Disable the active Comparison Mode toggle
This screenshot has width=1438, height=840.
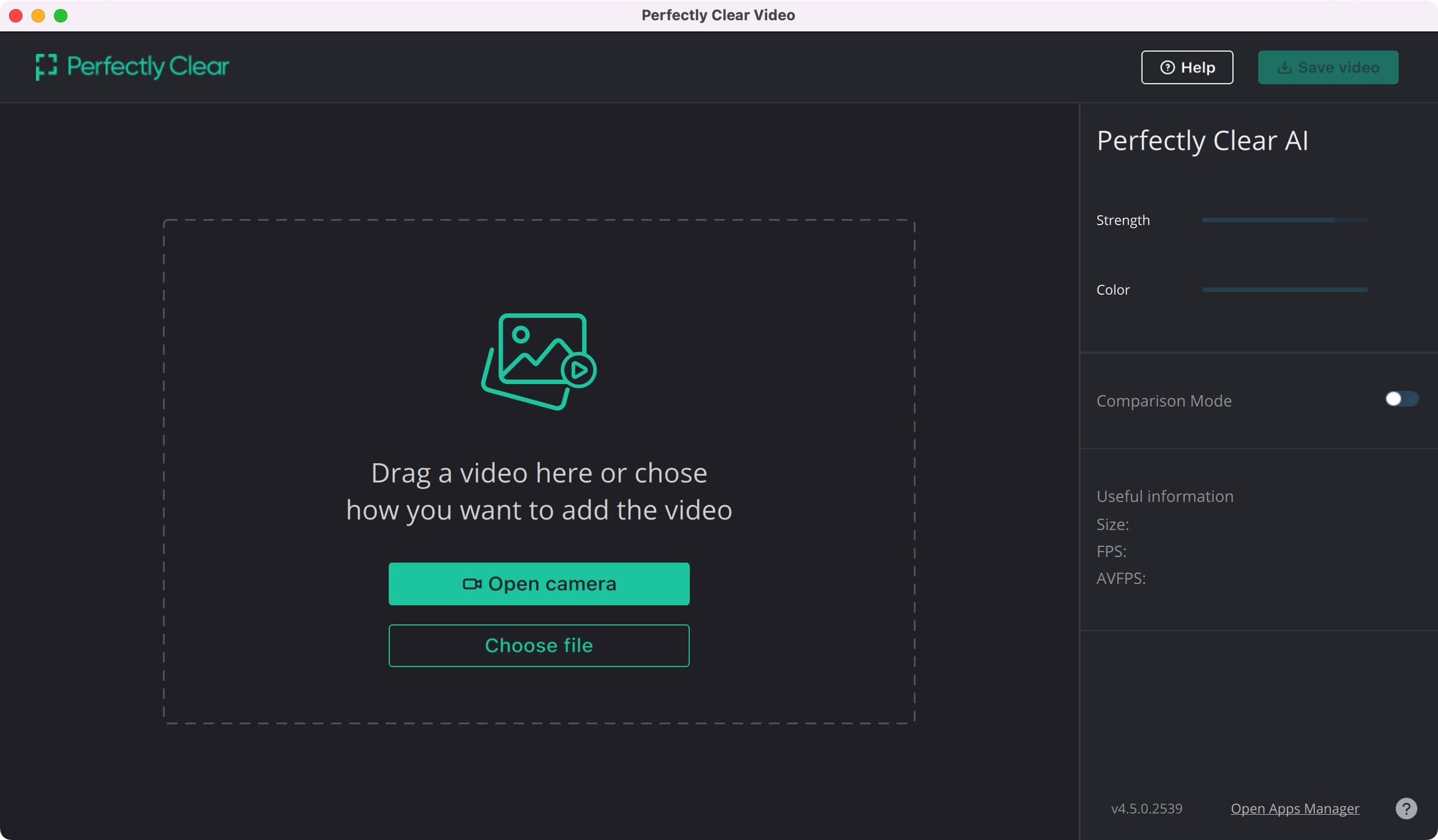(1401, 400)
